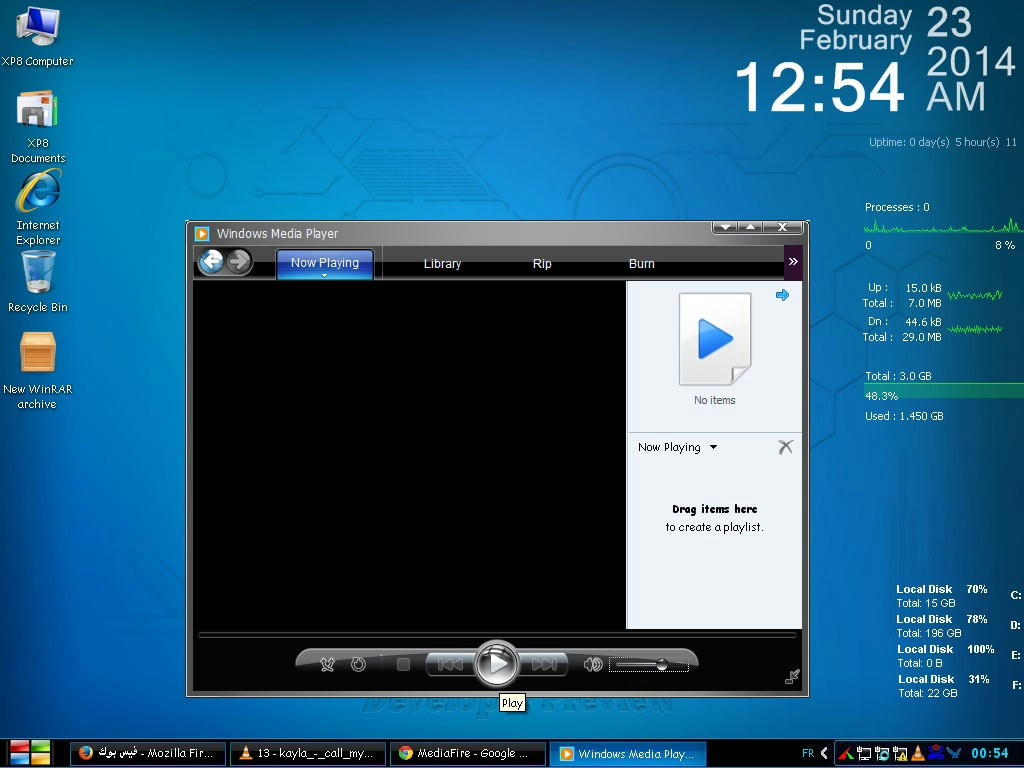
Task: Go back with the blue back arrow
Action: coord(211,262)
